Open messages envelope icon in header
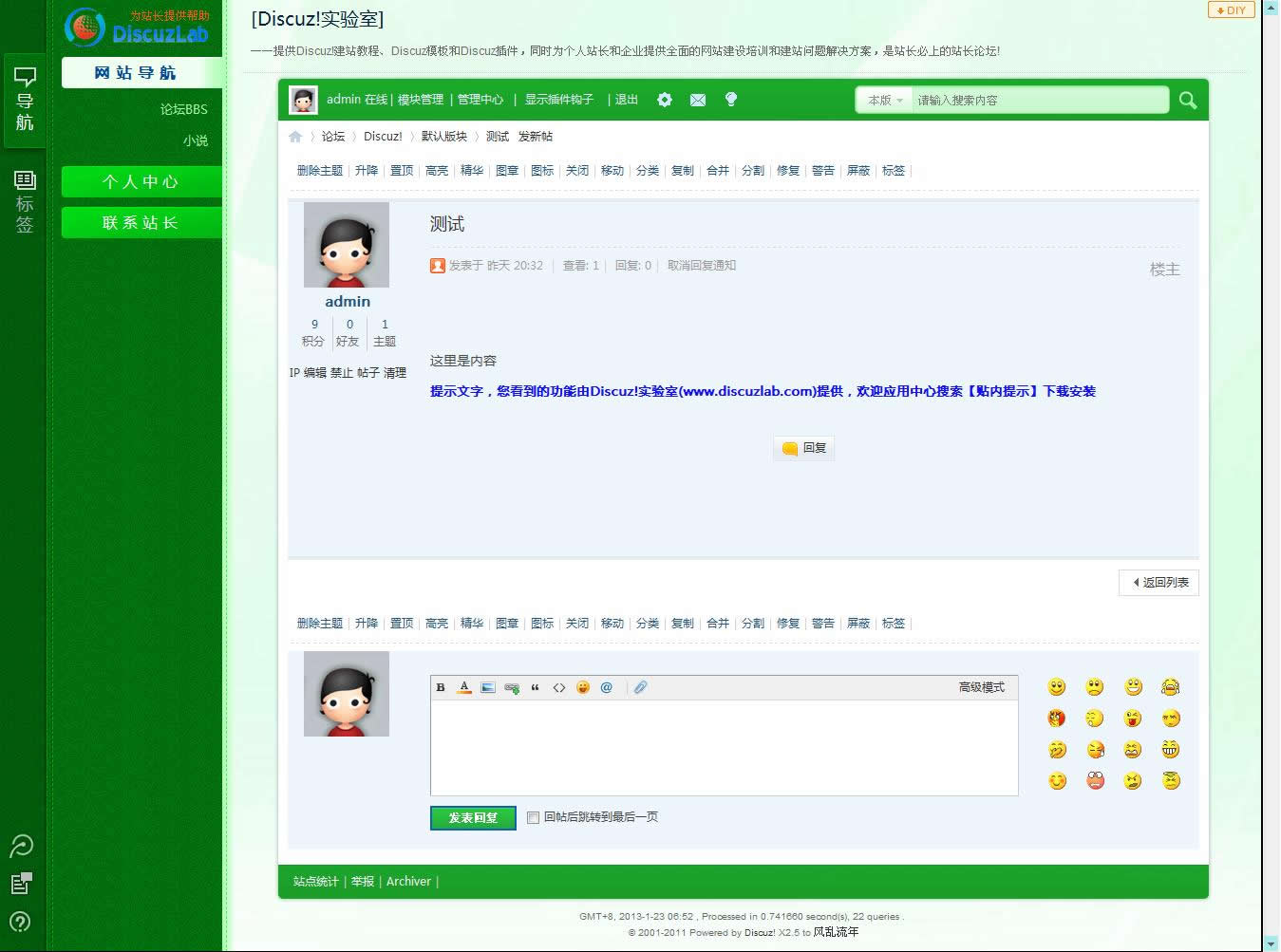Viewport: 1281px width, 952px height. point(698,100)
